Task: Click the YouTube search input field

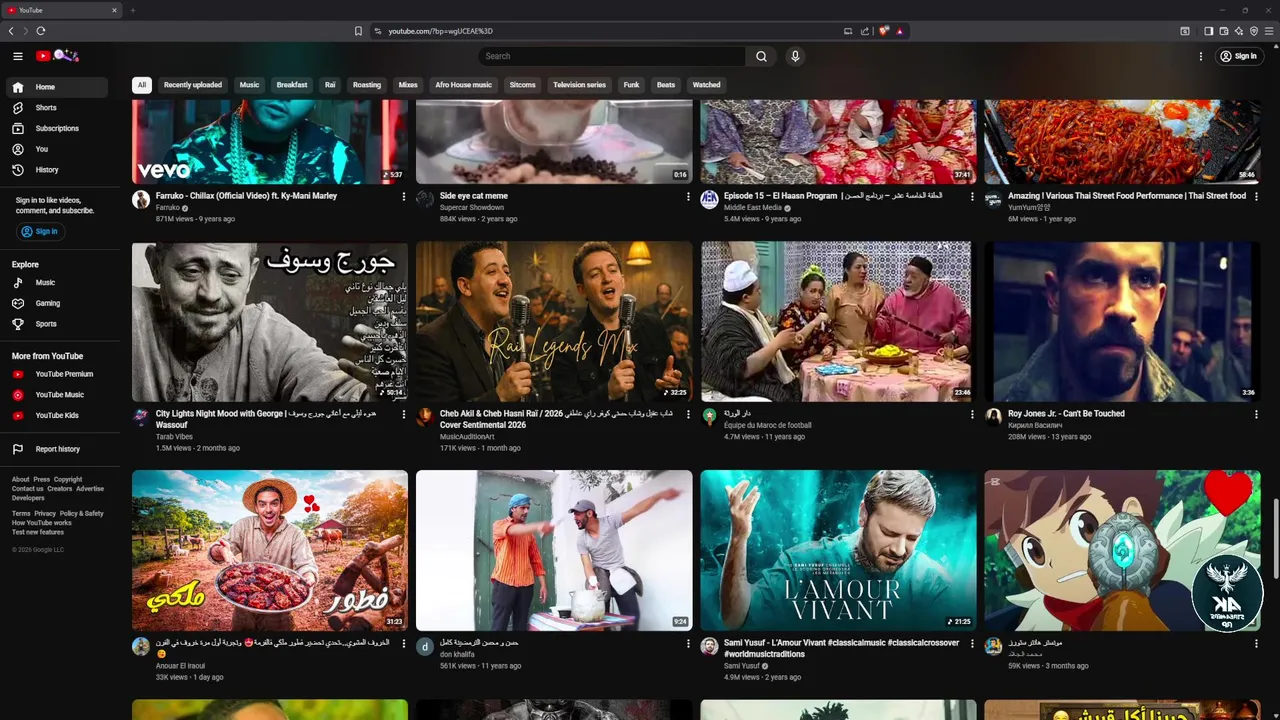Action: (612, 56)
